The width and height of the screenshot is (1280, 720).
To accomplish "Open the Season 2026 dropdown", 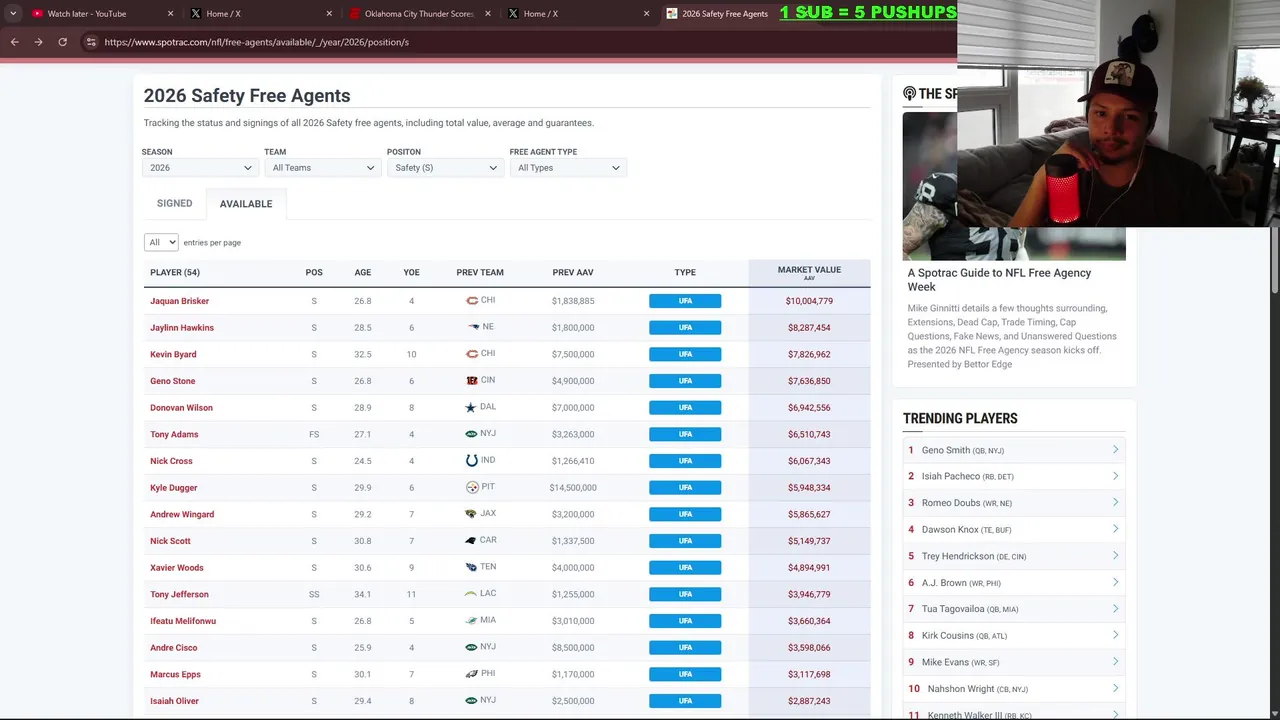I will pyautogui.click(x=200, y=168).
